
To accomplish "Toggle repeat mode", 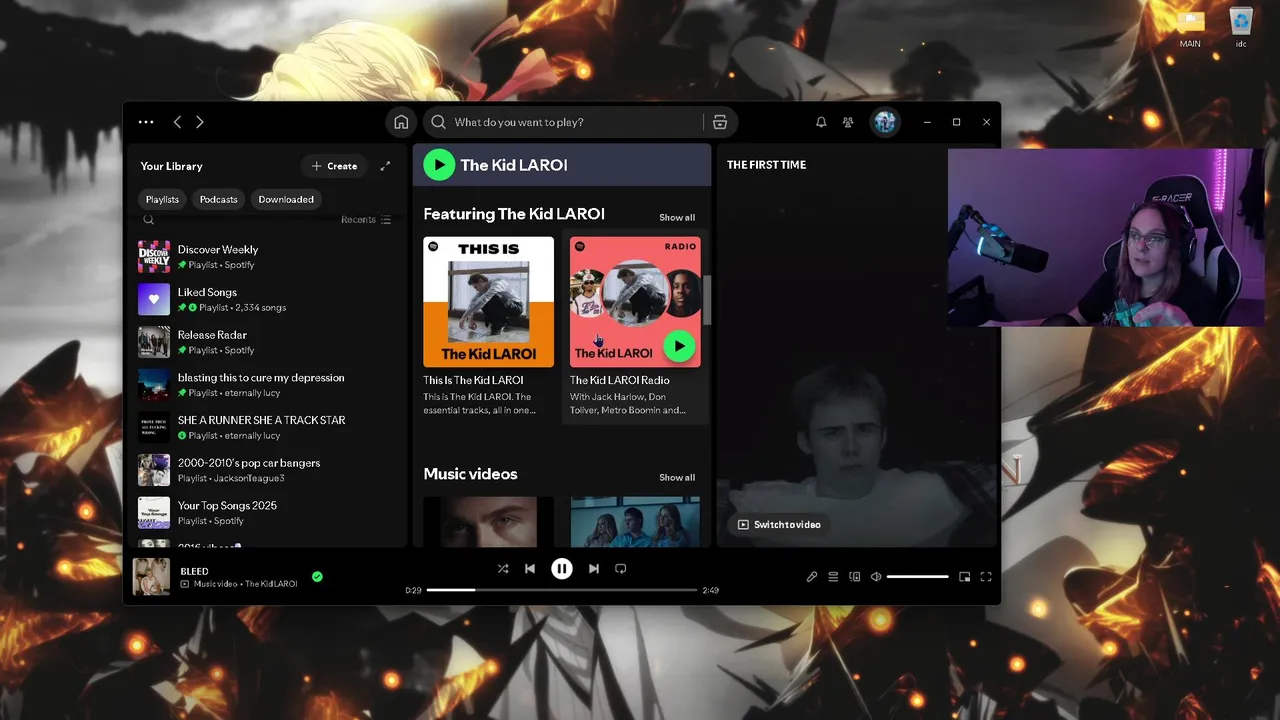I will click(x=621, y=568).
